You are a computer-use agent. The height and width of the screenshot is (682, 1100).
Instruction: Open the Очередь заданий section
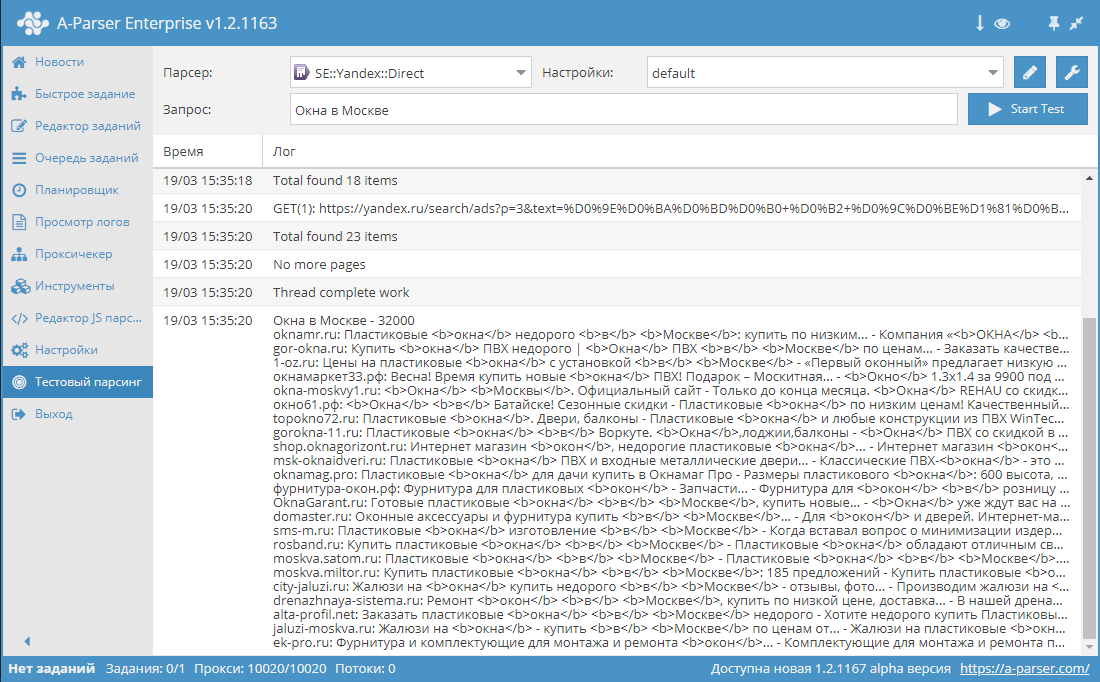[x=75, y=157]
